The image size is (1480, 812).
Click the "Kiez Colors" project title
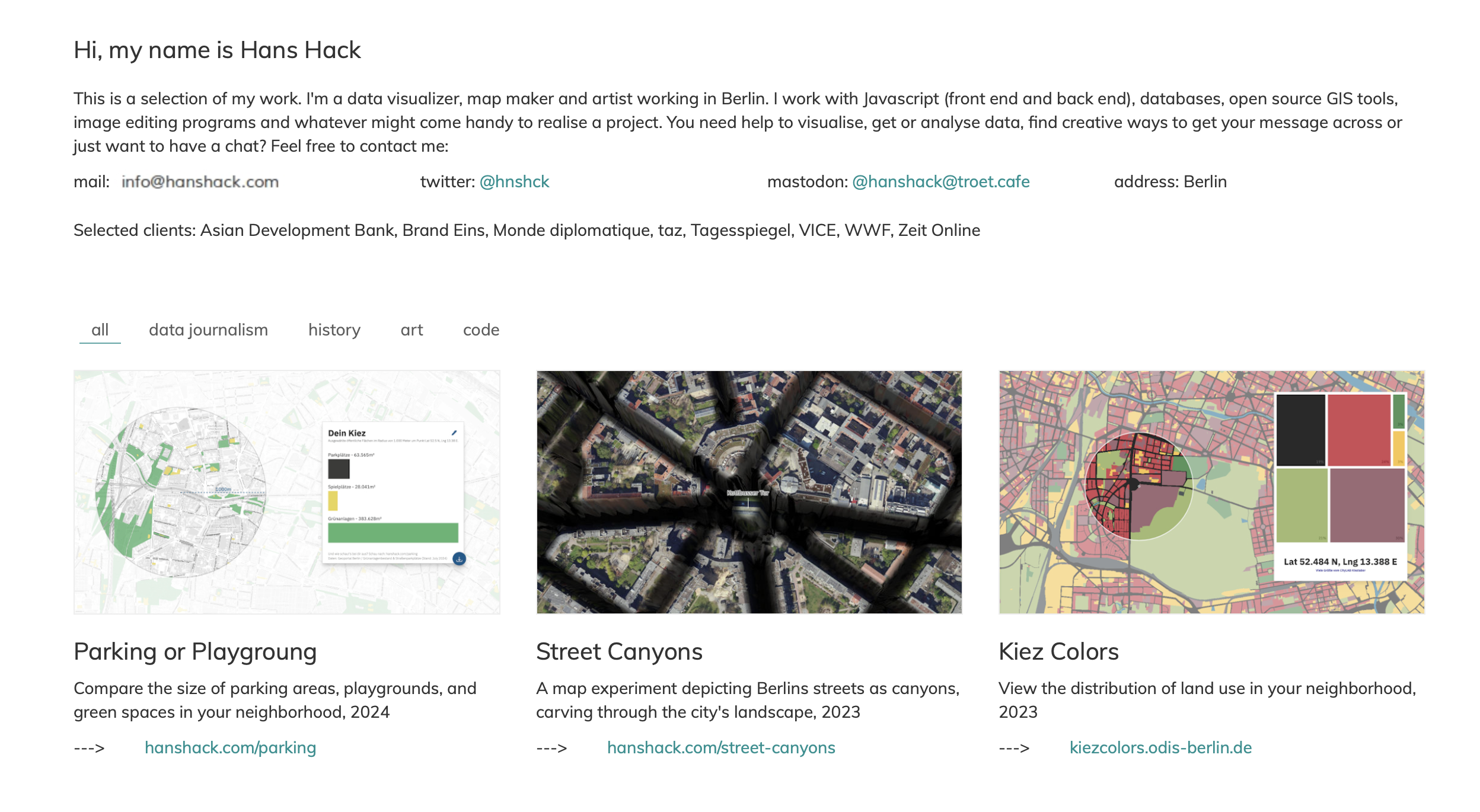[1058, 651]
